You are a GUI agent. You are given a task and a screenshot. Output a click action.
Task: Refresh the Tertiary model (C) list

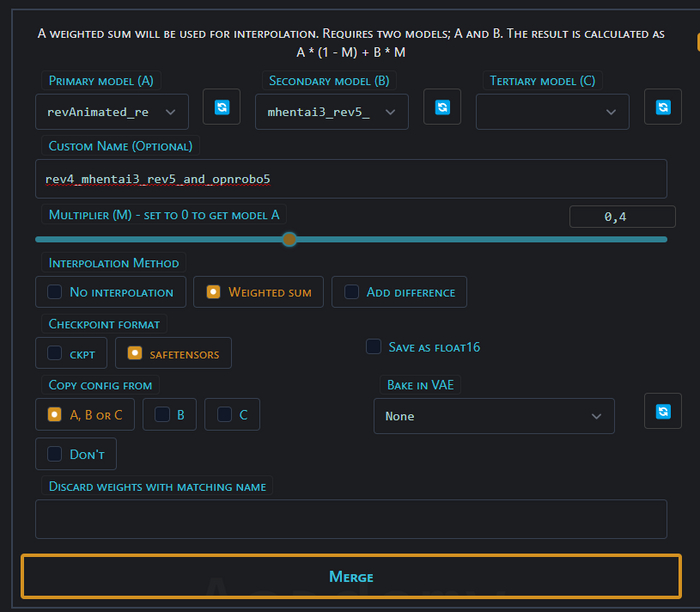coord(662,107)
